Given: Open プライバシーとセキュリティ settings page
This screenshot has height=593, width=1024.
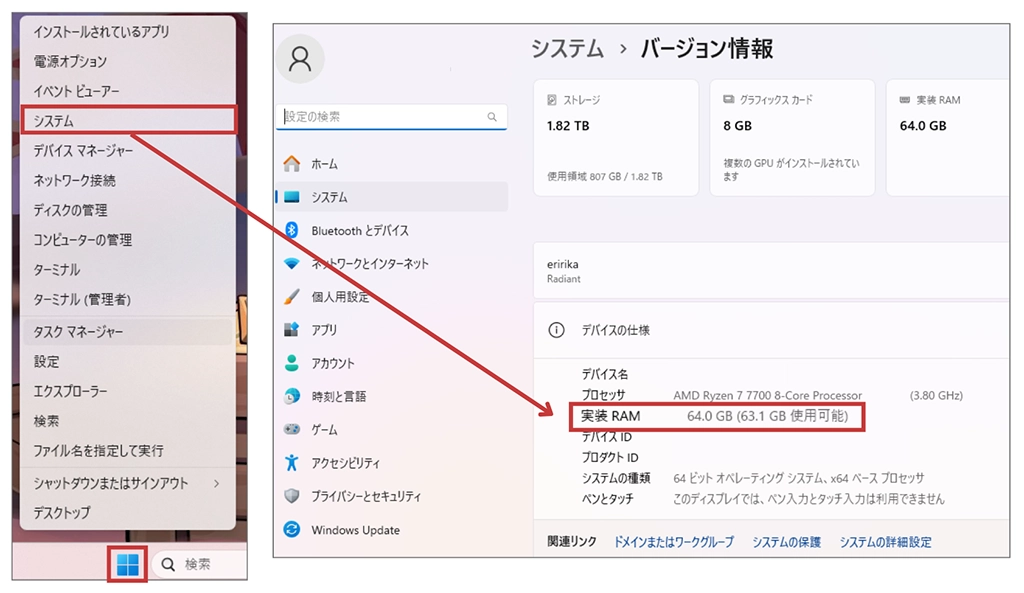Looking at the screenshot, I should 392,496.
